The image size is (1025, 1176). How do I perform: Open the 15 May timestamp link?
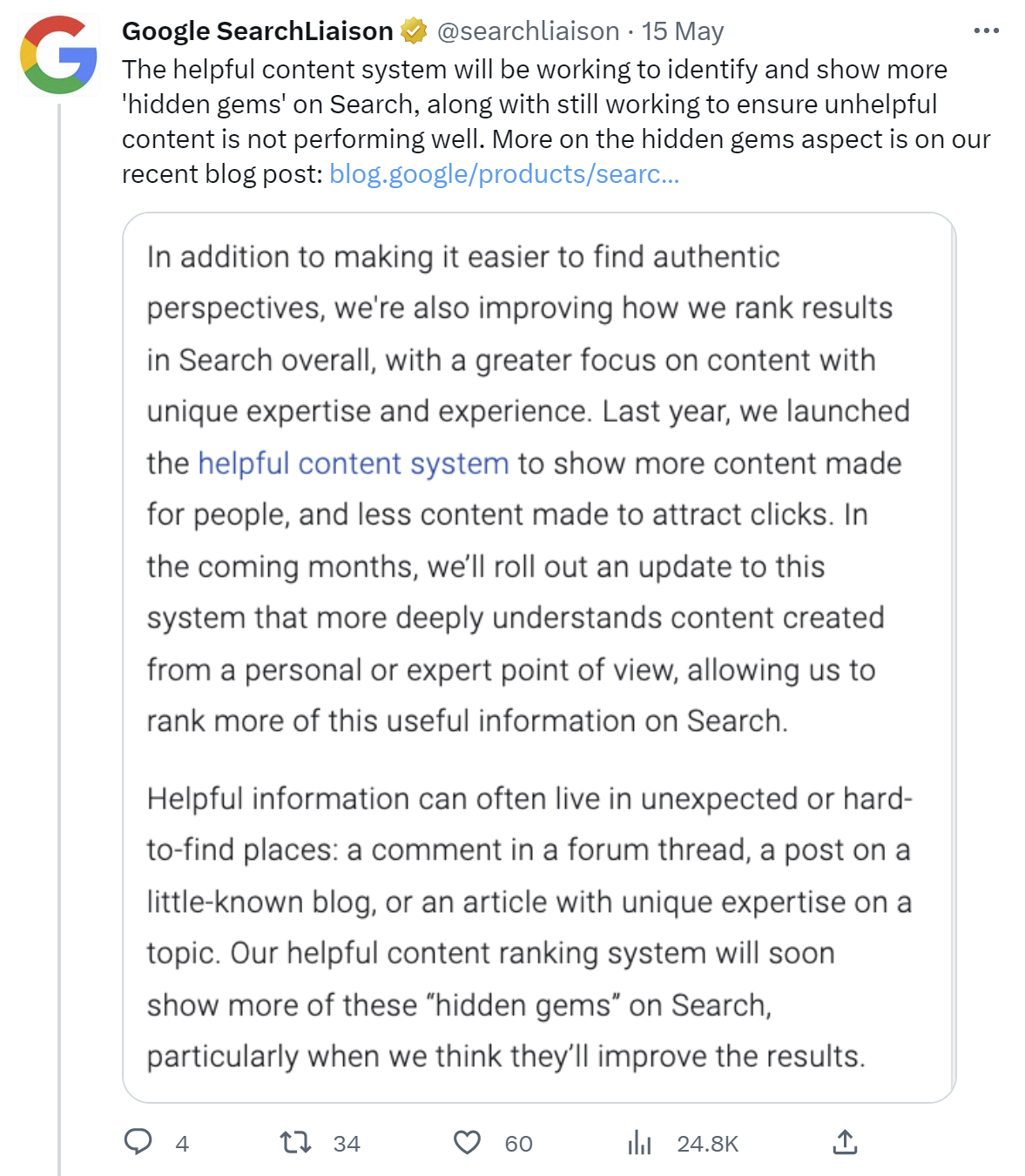pyautogui.click(x=683, y=31)
